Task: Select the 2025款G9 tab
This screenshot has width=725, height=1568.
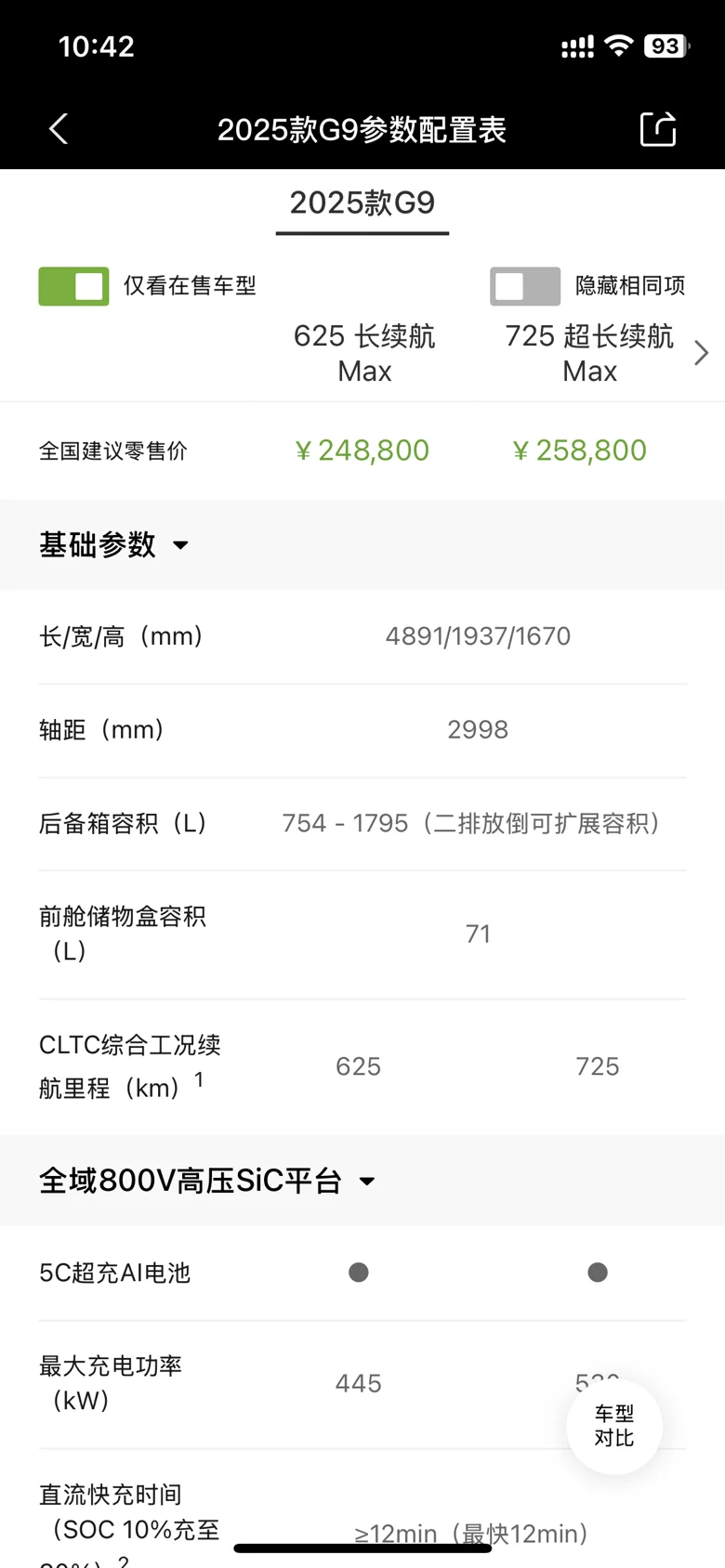Action: click(x=362, y=203)
